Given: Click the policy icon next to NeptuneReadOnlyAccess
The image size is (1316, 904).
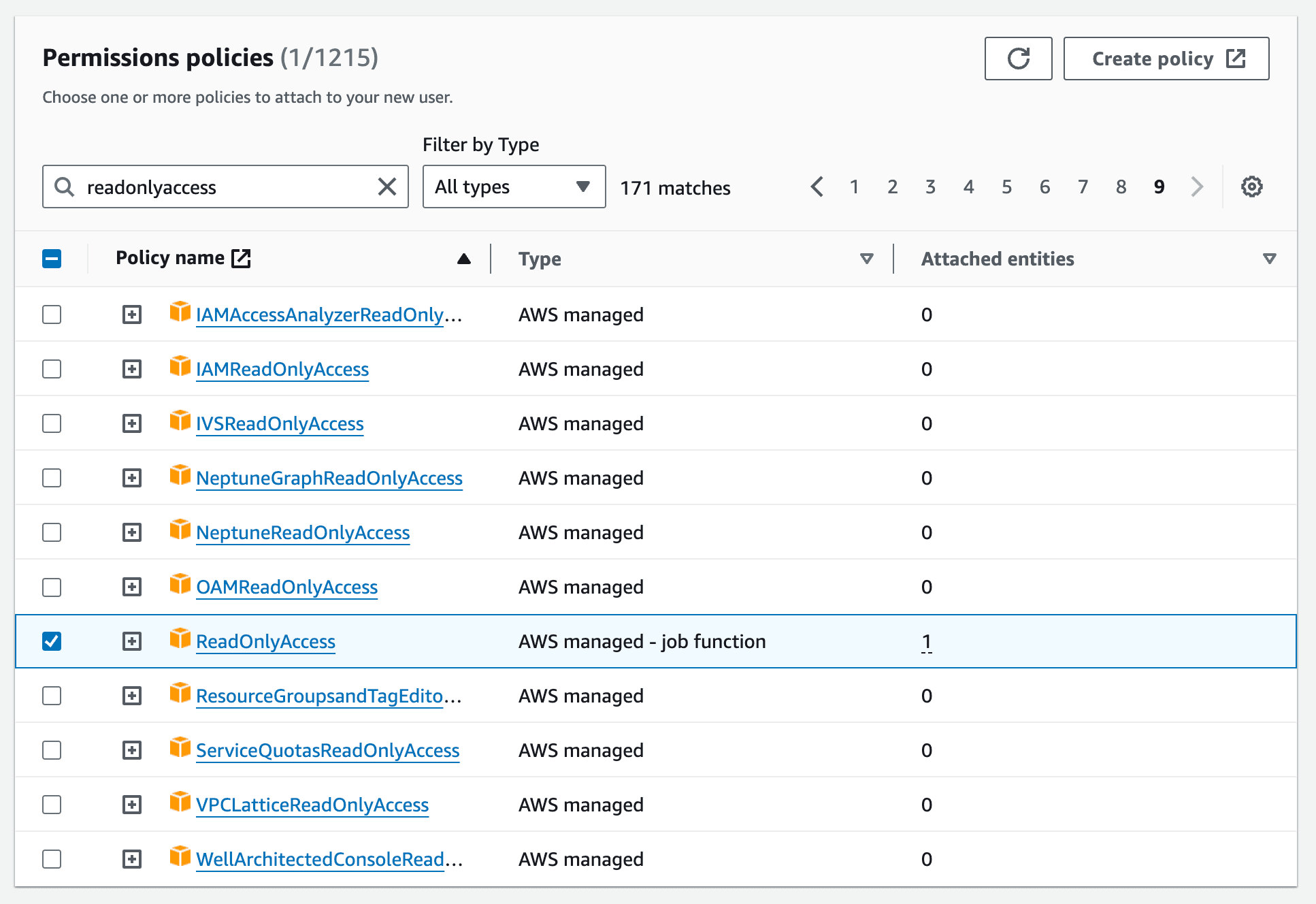Looking at the screenshot, I should tap(180, 532).
